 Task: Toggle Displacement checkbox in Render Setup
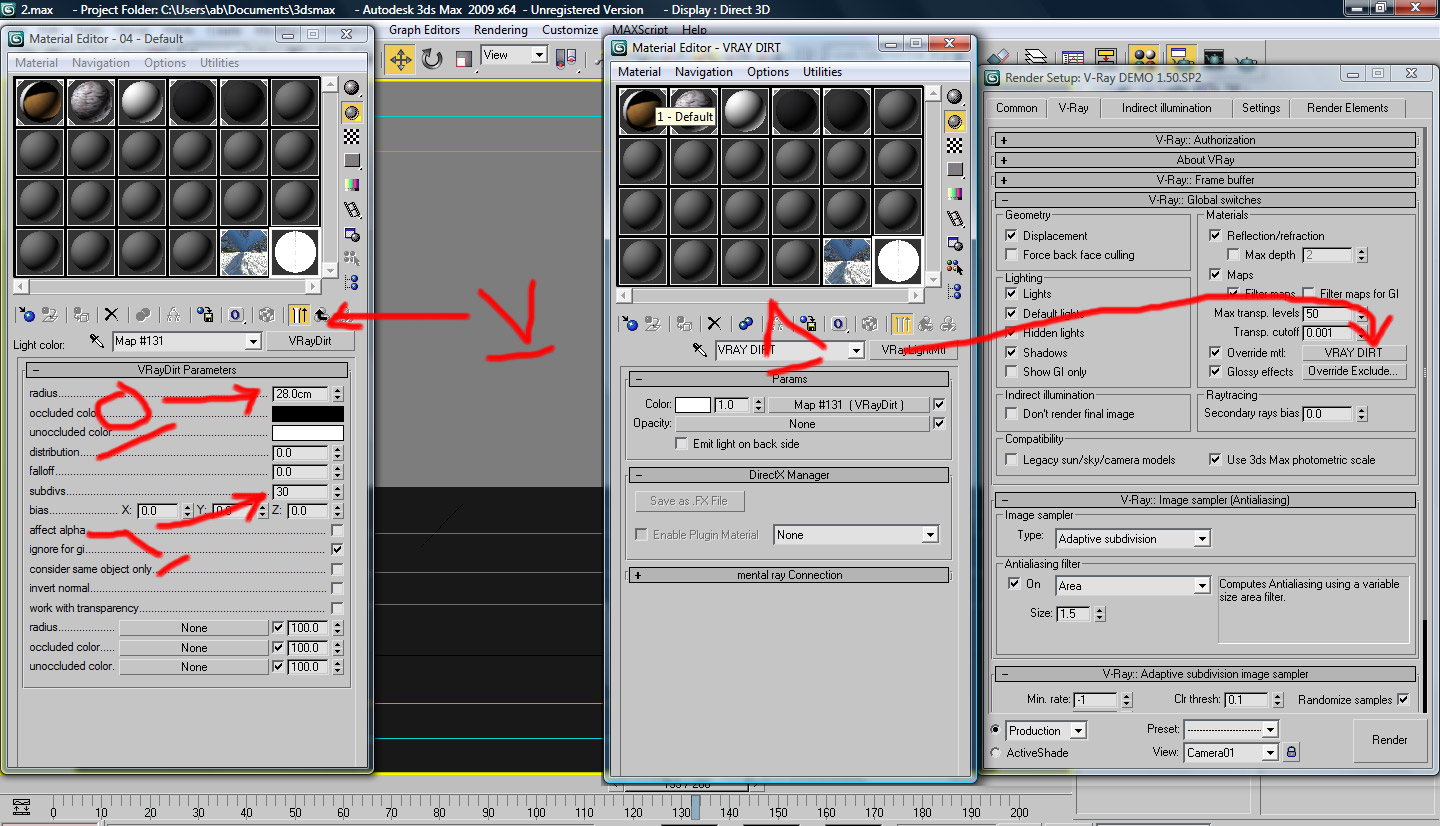pos(1012,236)
